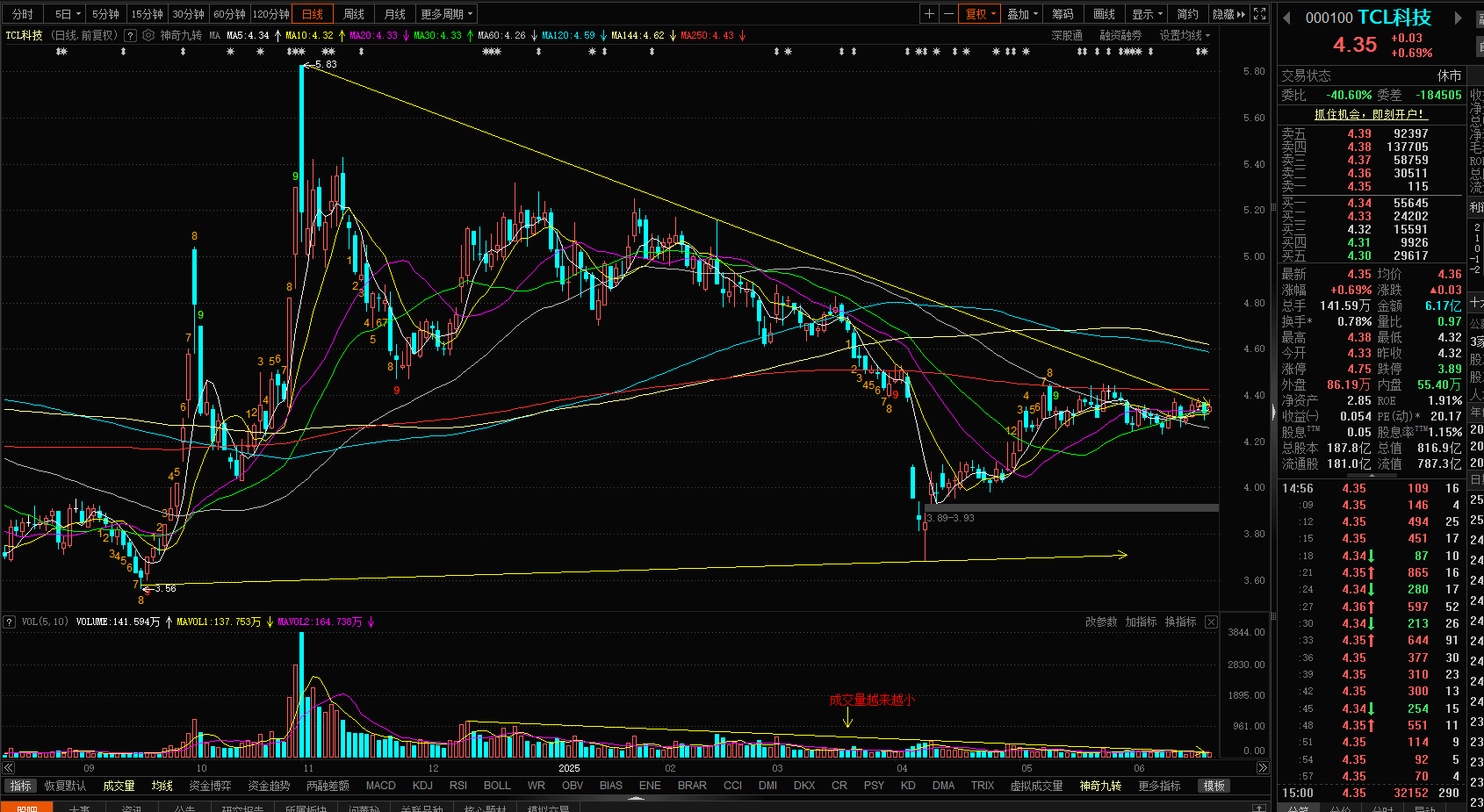Go to previous stock with left arrow
This screenshot has width=1484, height=812.
tap(1287, 18)
